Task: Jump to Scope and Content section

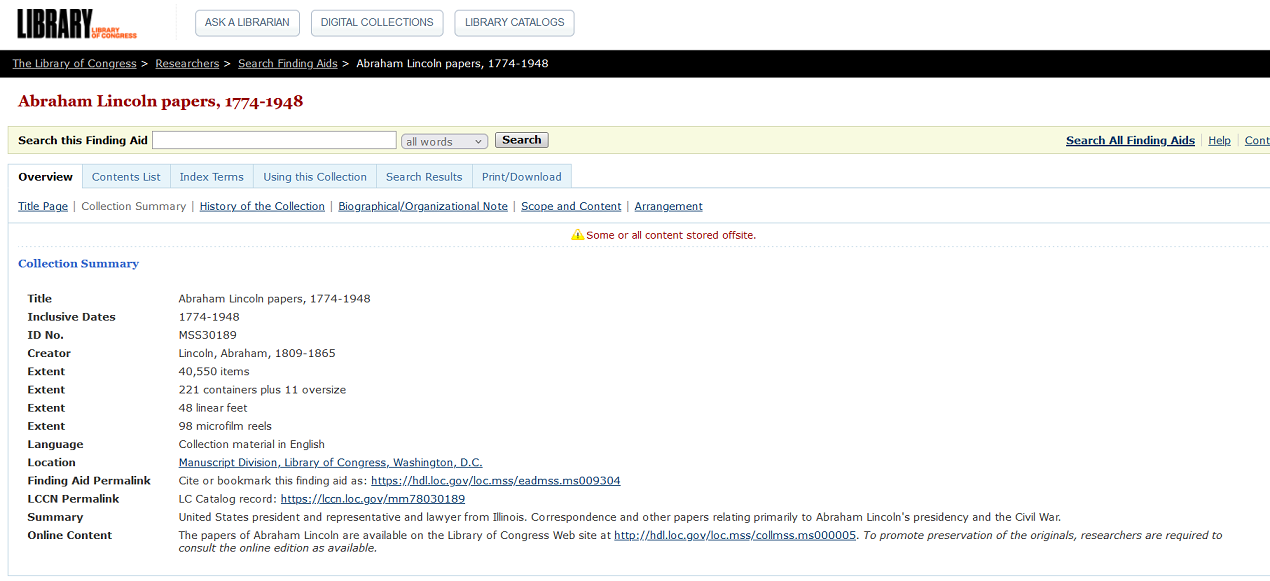Action: coord(571,206)
